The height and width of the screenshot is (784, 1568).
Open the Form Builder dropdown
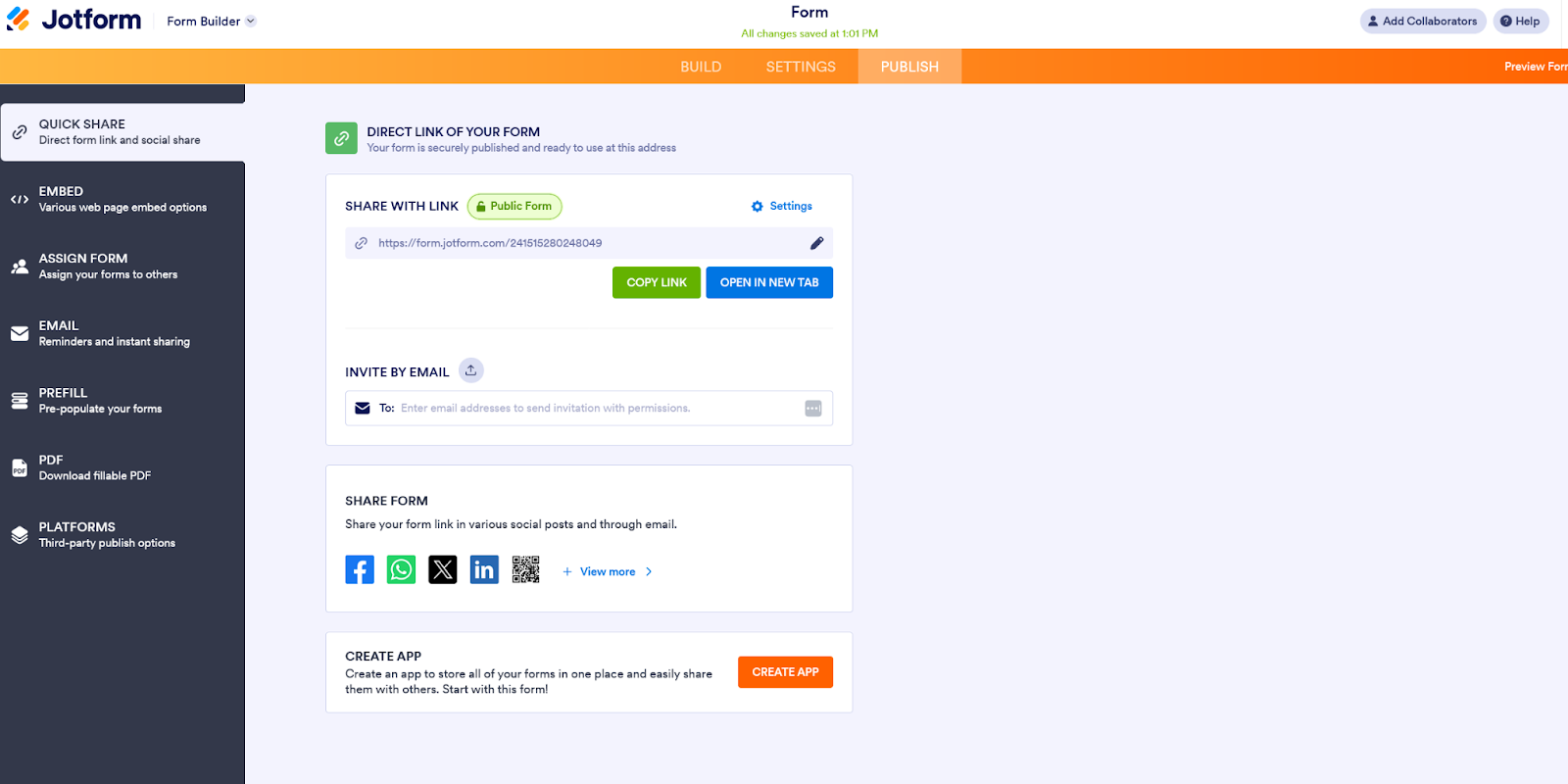click(x=211, y=21)
